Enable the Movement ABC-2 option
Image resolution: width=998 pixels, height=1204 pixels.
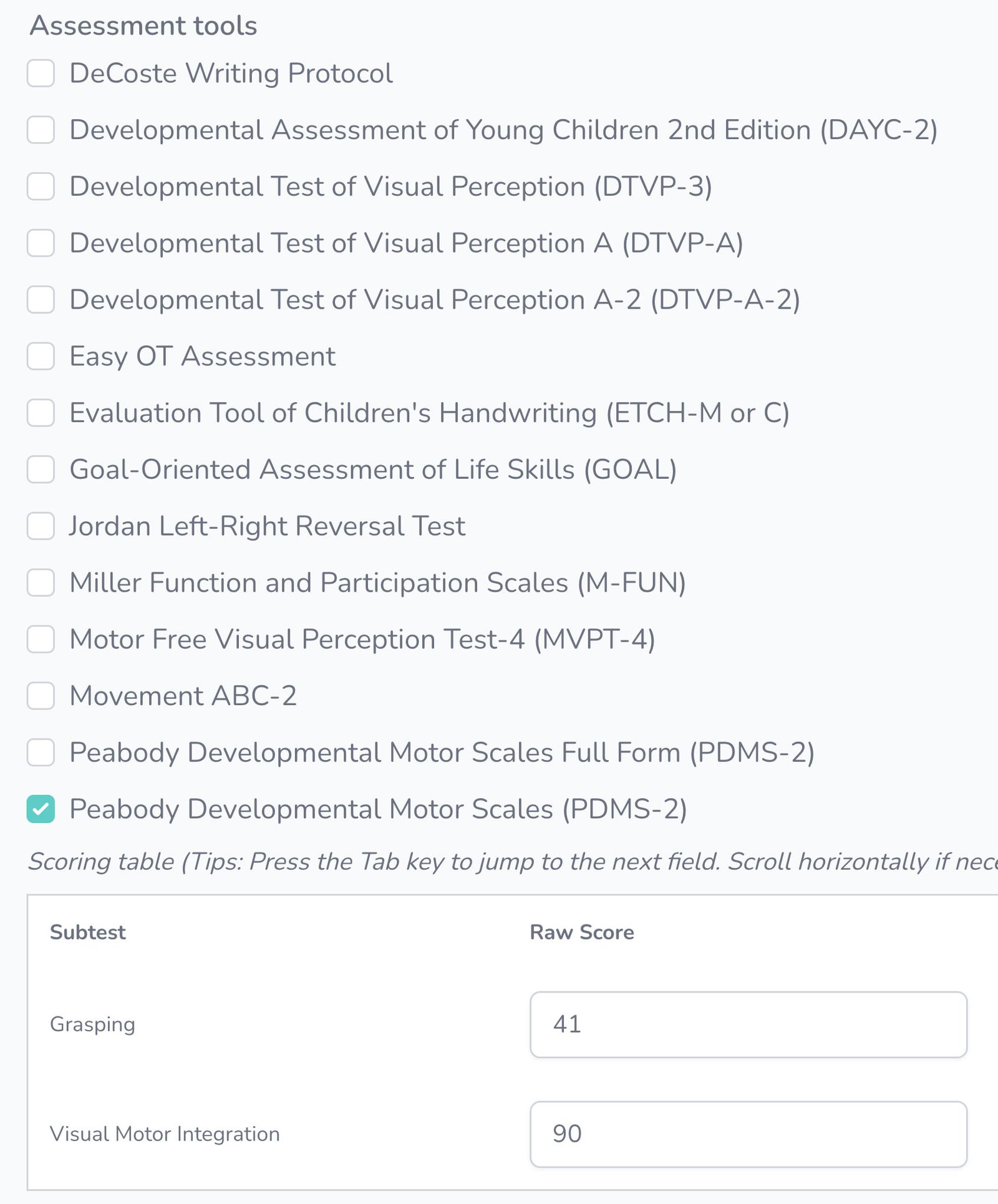pyautogui.click(x=41, y=696)
